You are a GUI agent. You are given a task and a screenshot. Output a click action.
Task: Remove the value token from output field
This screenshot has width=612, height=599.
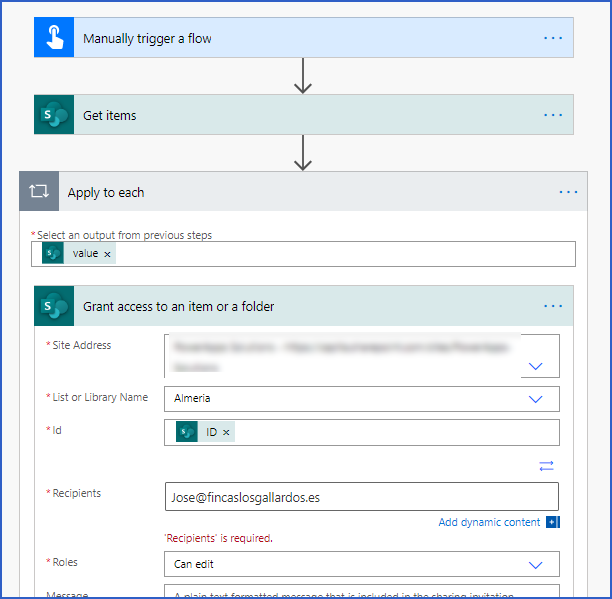107,254
